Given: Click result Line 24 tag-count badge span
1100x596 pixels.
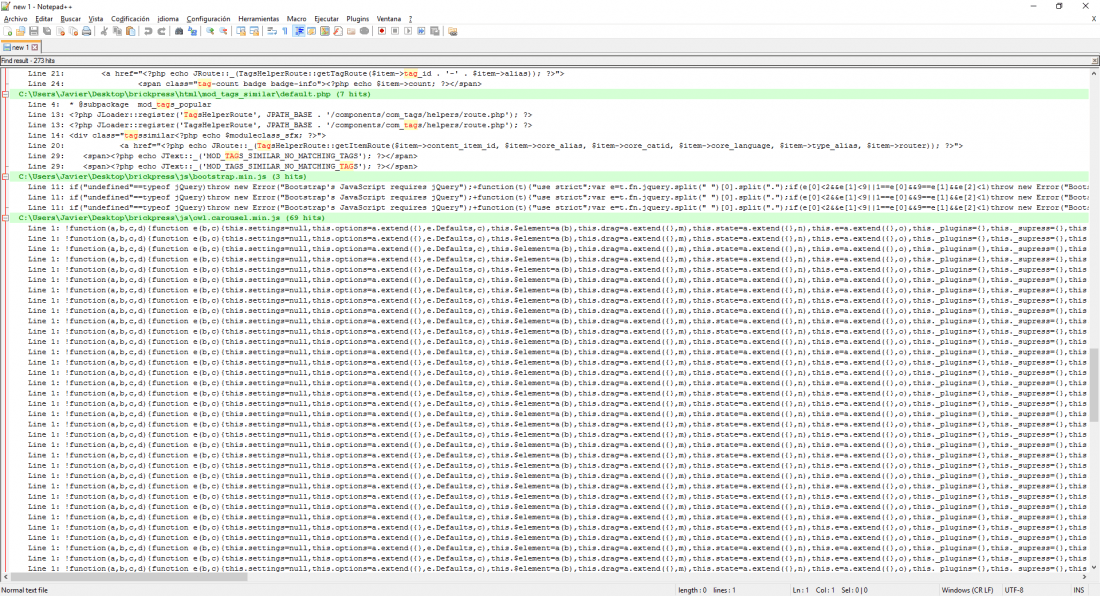Looking at the screenshot, I should point(255,83).
